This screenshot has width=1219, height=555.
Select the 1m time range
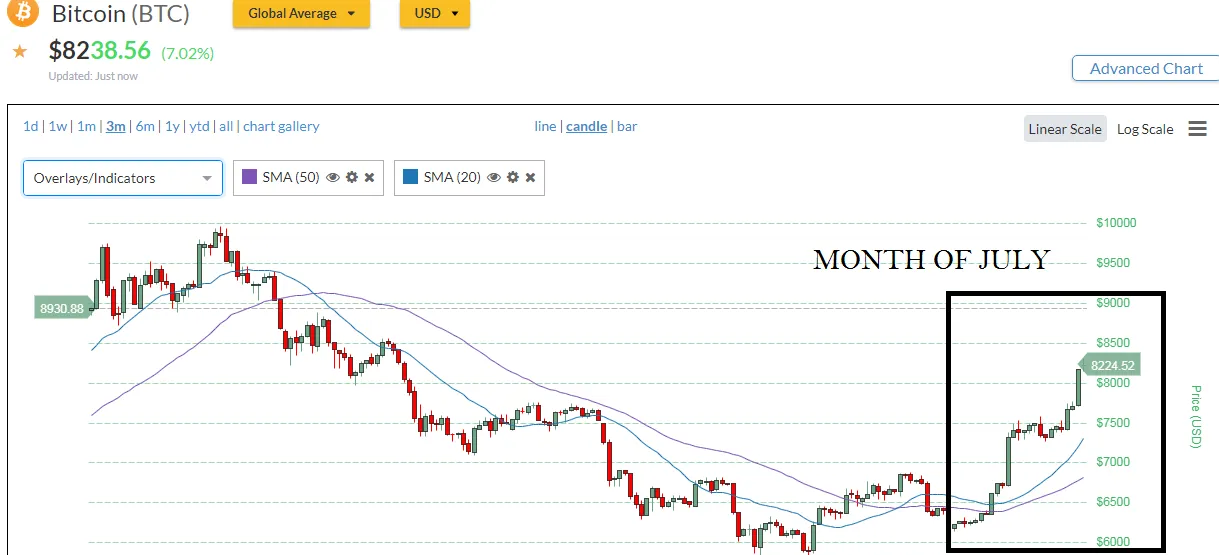tap(87, 126)
